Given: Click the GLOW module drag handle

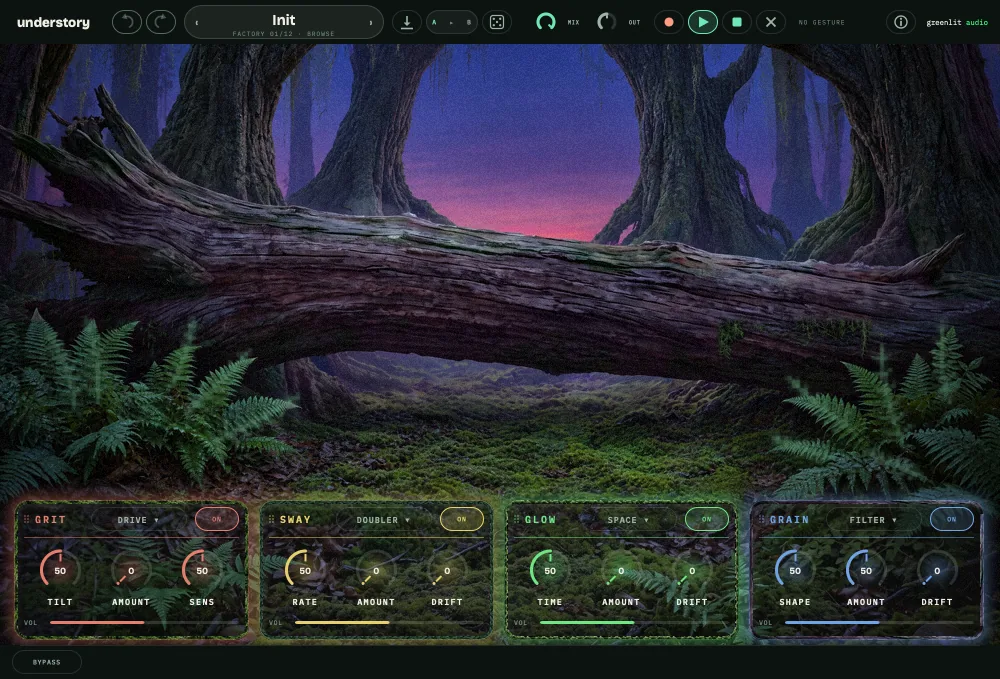Looking at the screenshot, I should 517,520.
